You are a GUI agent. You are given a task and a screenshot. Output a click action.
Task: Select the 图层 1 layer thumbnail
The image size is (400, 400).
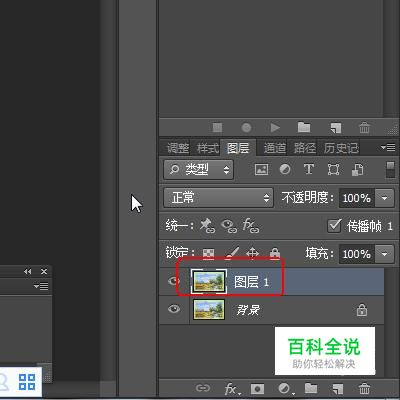209,282
